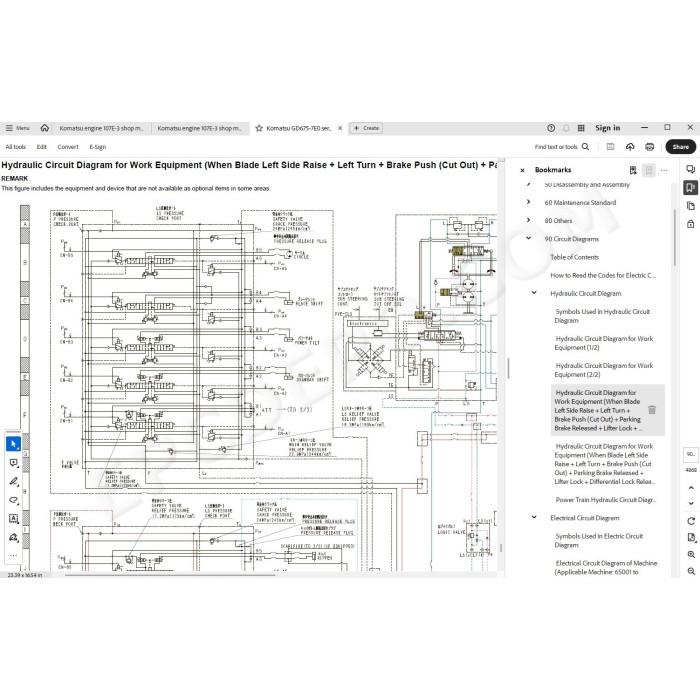700x700 pixels.
Task: Open the lock security sidebar icon
Action: tap(691, 224)
